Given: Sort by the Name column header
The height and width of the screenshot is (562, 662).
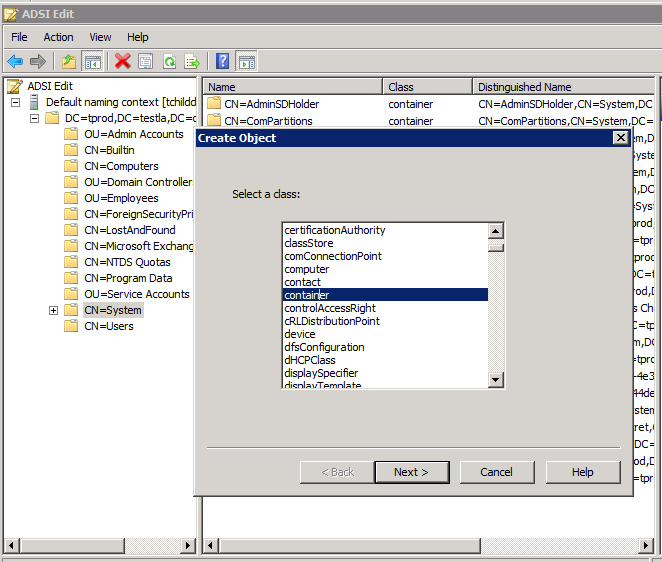Looking at the screenshot, I should [x=293, y=87].
